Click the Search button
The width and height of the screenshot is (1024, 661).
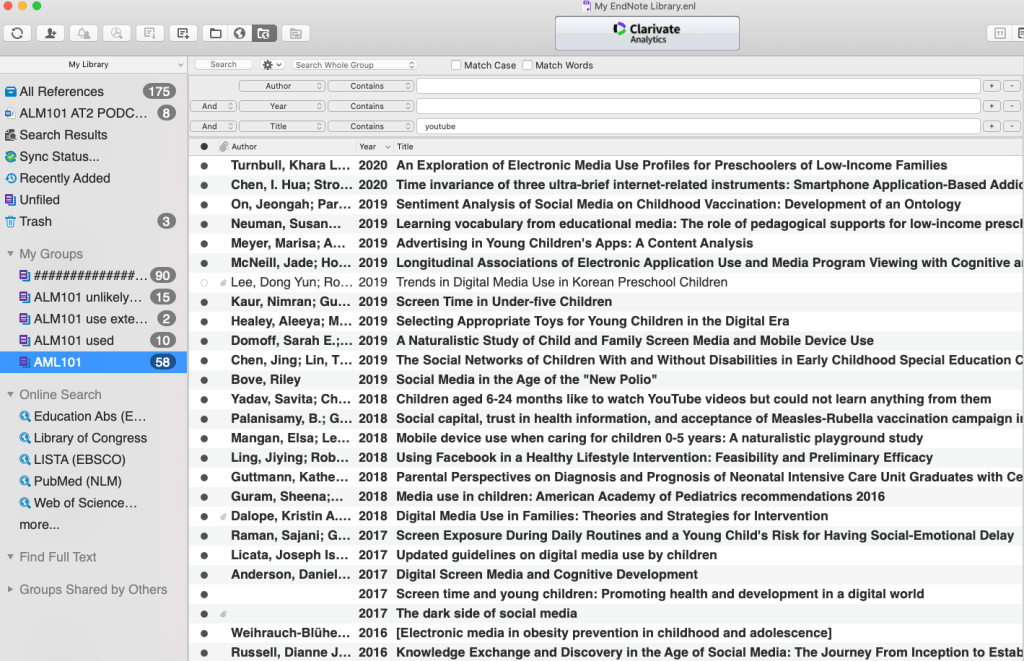pos(223,65)
